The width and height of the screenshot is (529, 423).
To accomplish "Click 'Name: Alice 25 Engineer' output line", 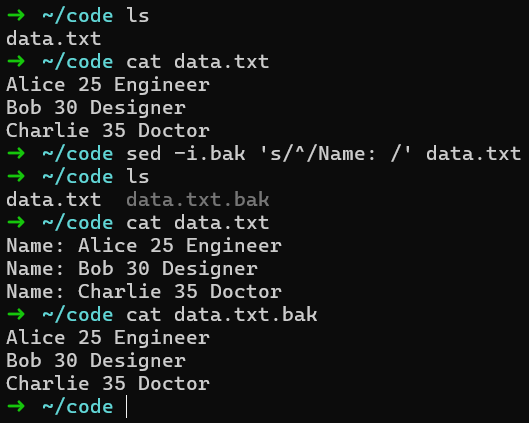I will pyautogui.click(x=144, y=246).
